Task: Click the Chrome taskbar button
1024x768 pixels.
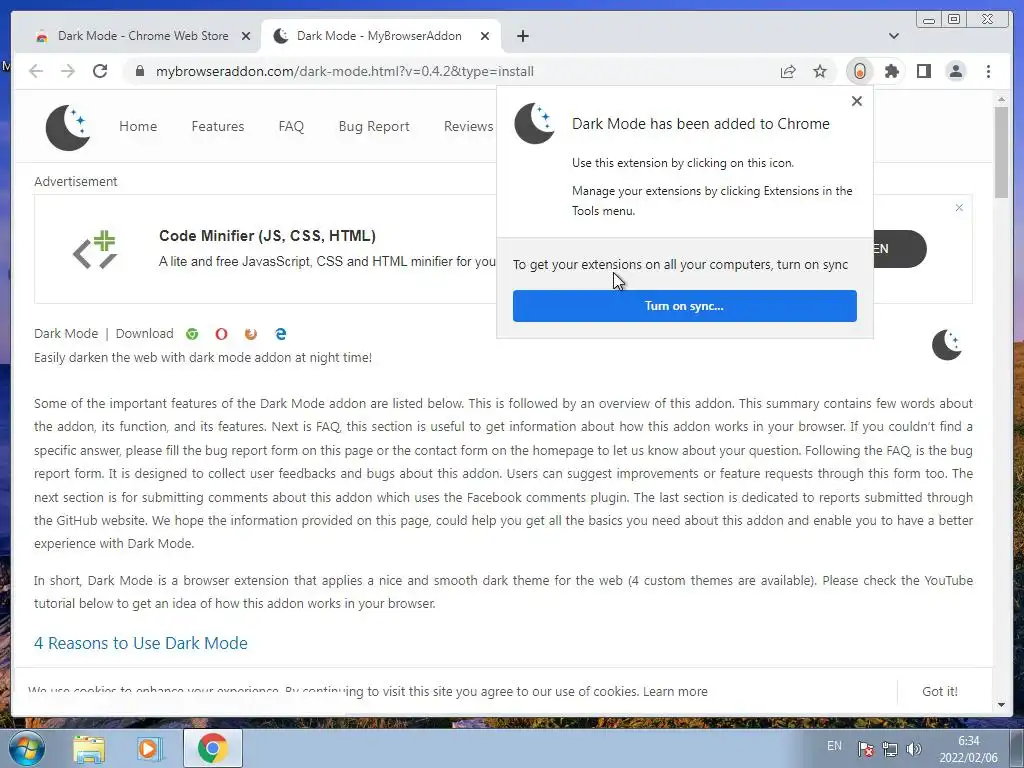Action: click(213, 748)
